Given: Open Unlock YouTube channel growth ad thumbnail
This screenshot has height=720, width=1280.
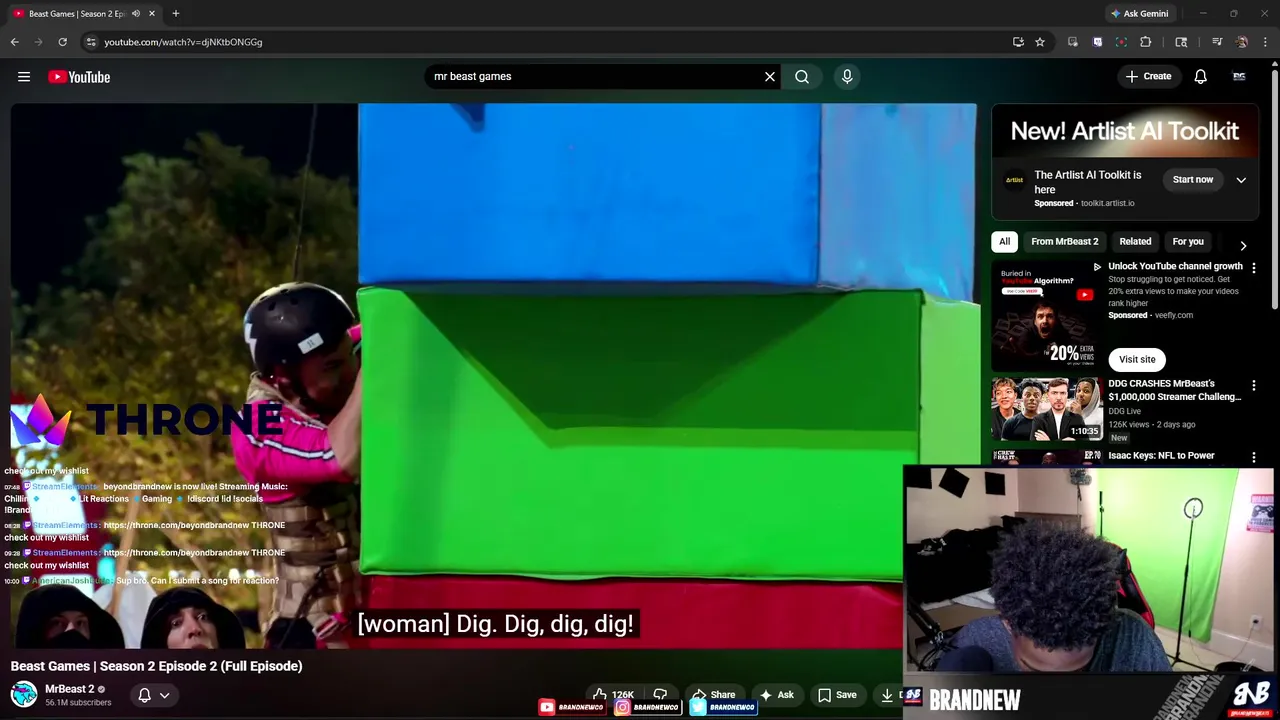Looking at the screenshot, I should coord(1047,316).
